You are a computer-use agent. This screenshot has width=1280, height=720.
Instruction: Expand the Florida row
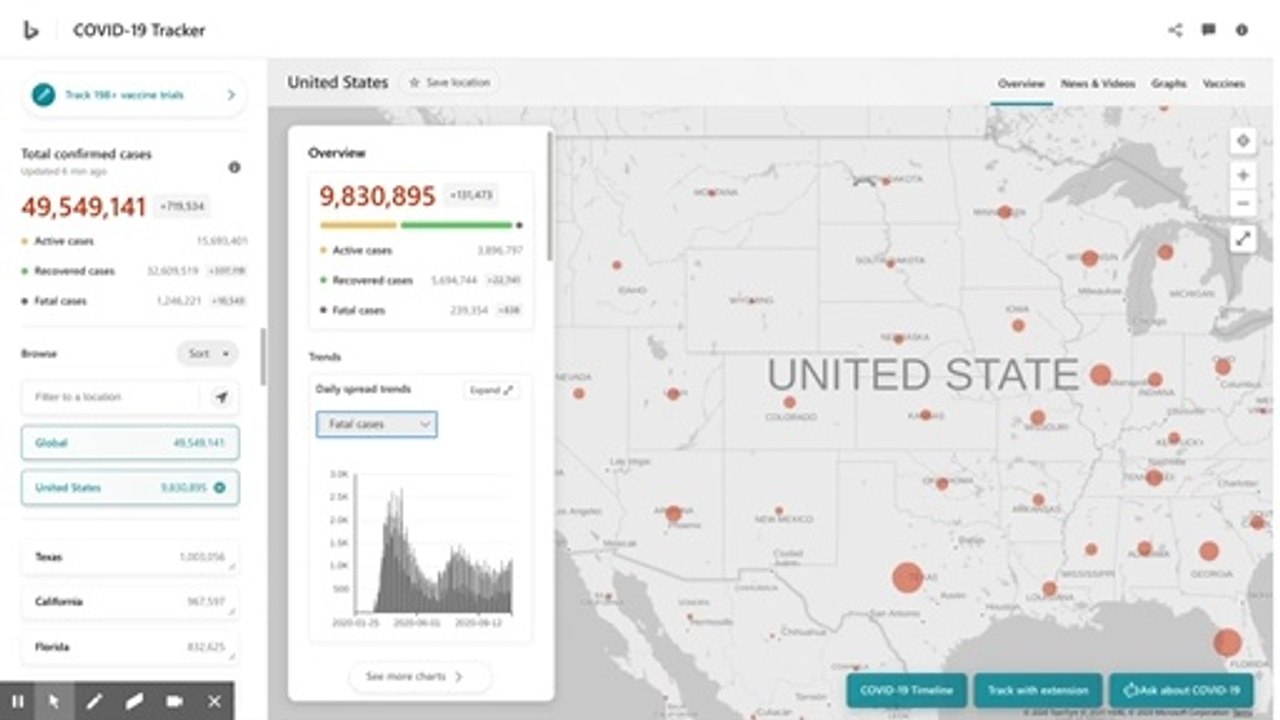(130, 647)
